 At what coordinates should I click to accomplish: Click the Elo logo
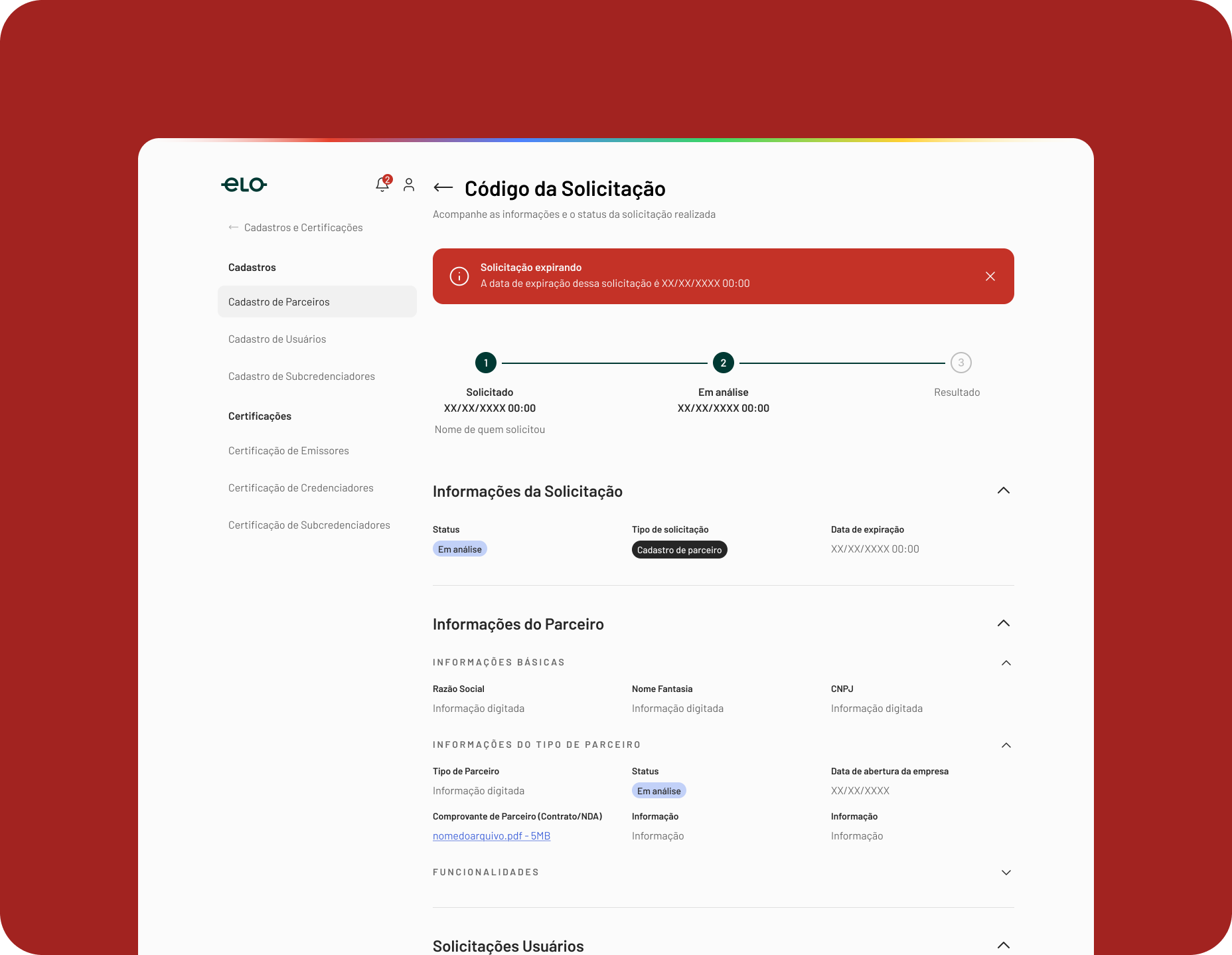click(x=244, y=185)
